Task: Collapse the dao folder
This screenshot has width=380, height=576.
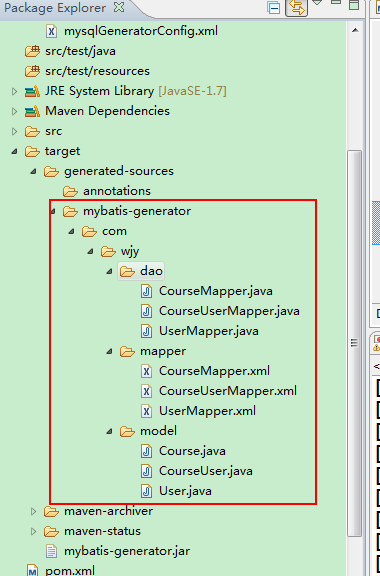Action: (110, 271)
